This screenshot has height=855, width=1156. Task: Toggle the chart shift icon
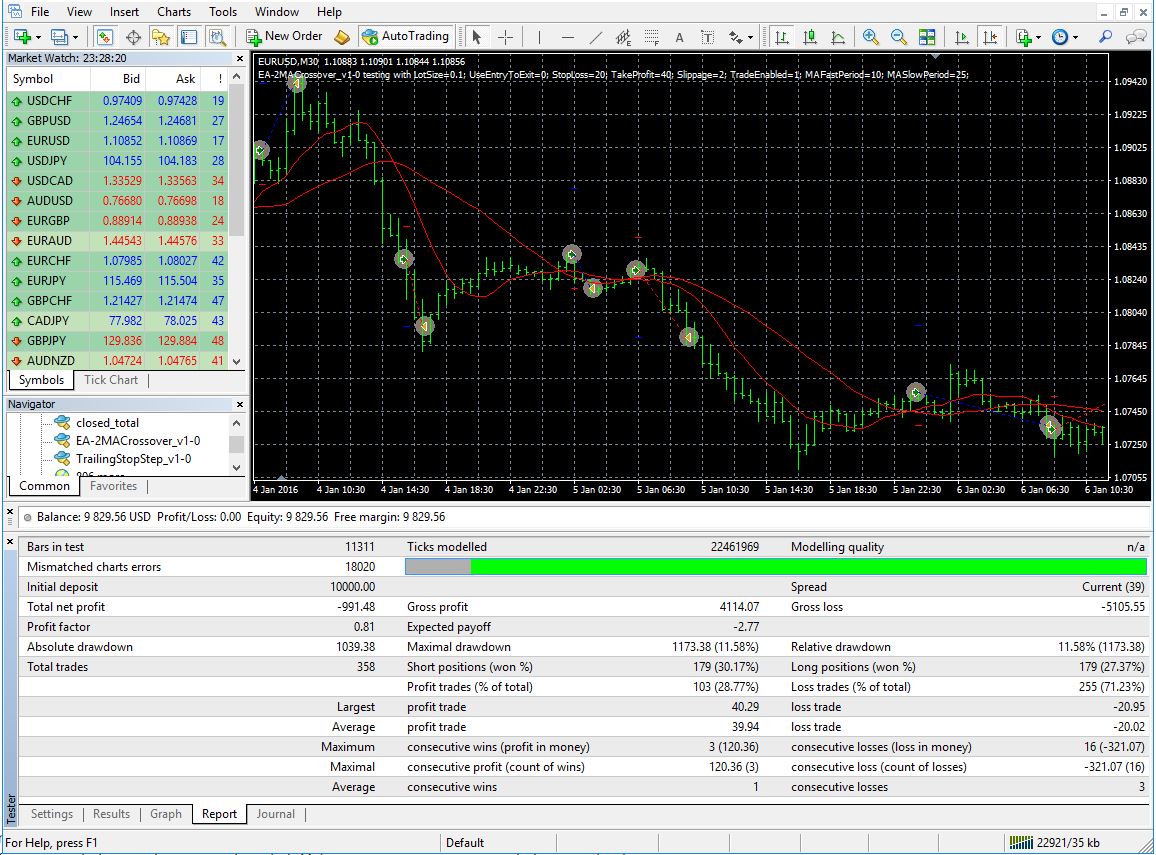(989, 36)
